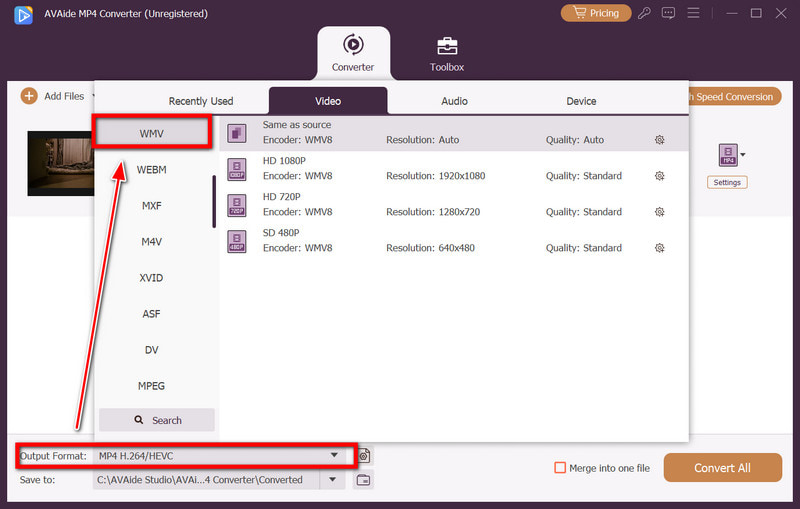This screenshot has height=509, width=800.
Task: Open the Toolbox tab
Action: (x=447, y=54)
